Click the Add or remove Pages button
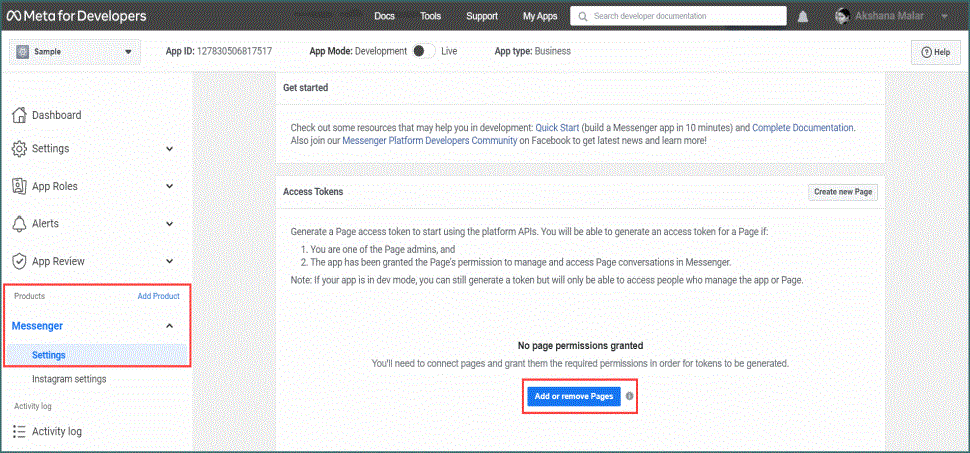This screenshot has height=453, width=970. coord(573,396)
